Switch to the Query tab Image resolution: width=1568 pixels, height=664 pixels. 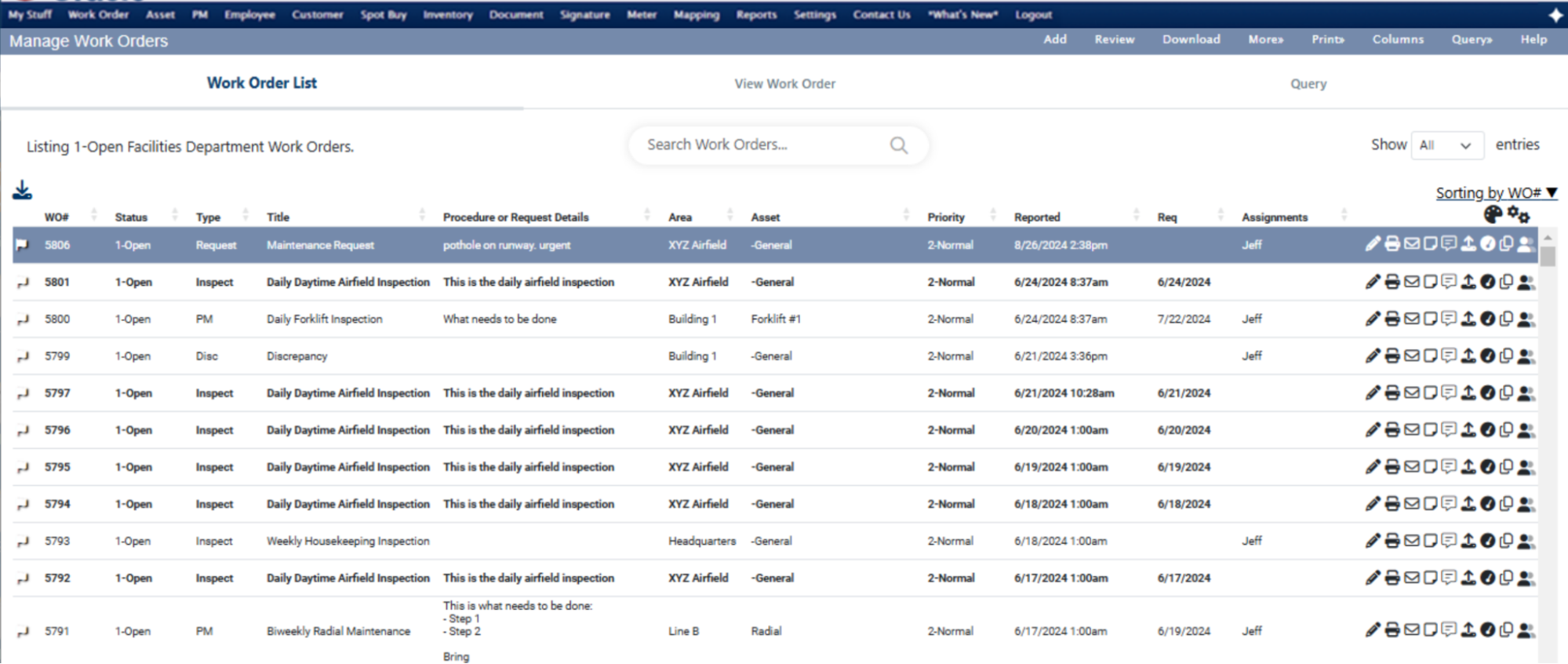coord(1308,83)
